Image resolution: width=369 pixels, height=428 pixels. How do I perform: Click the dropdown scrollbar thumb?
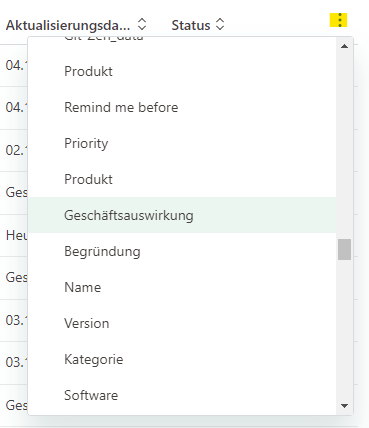pyautogui.click(x=344, y=249)
